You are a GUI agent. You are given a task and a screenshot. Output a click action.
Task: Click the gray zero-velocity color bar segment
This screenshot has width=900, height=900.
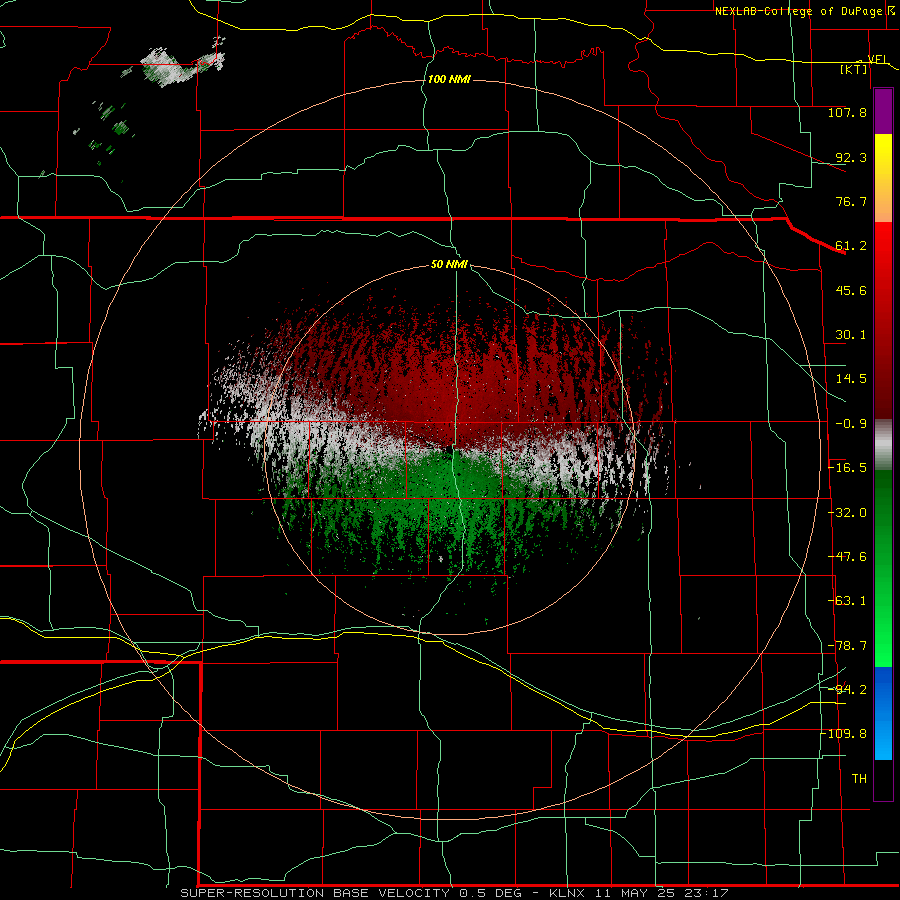point(883,445)
